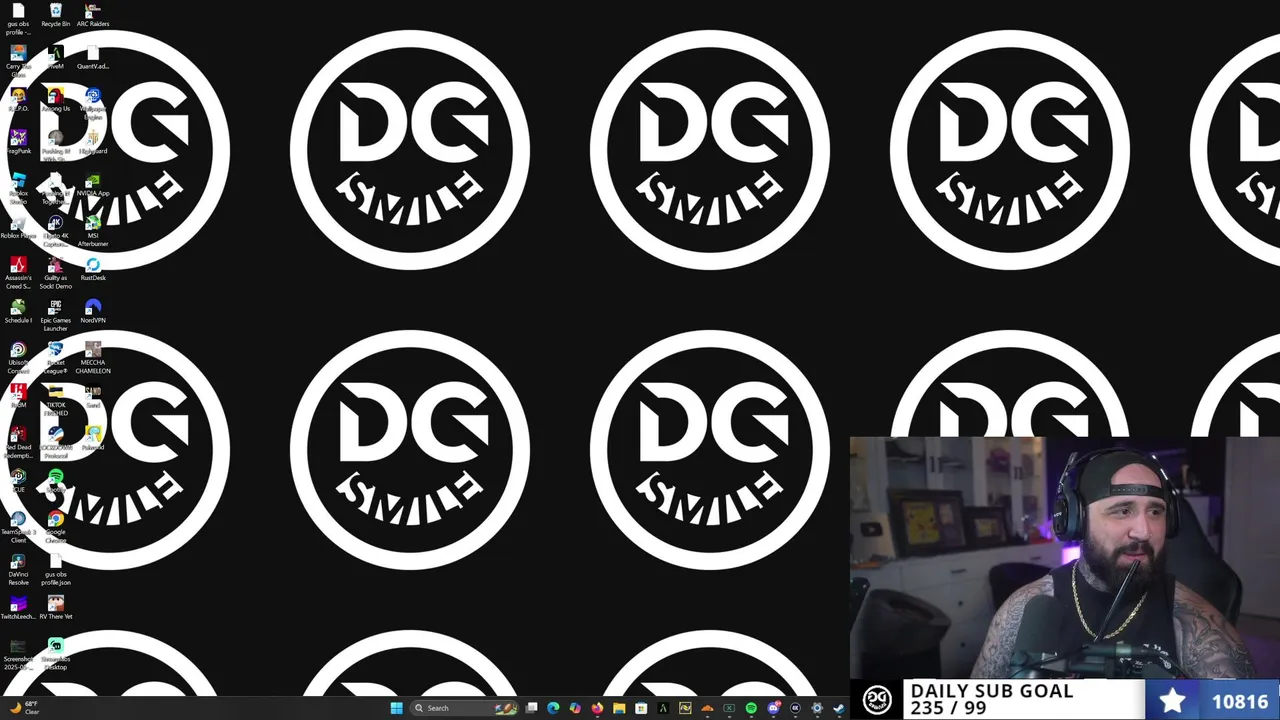Open Elgato 4K Capture desktop icon
The width and height of the screenshot is (1280, 720).
pyautogui.click(x=56, y=231)
